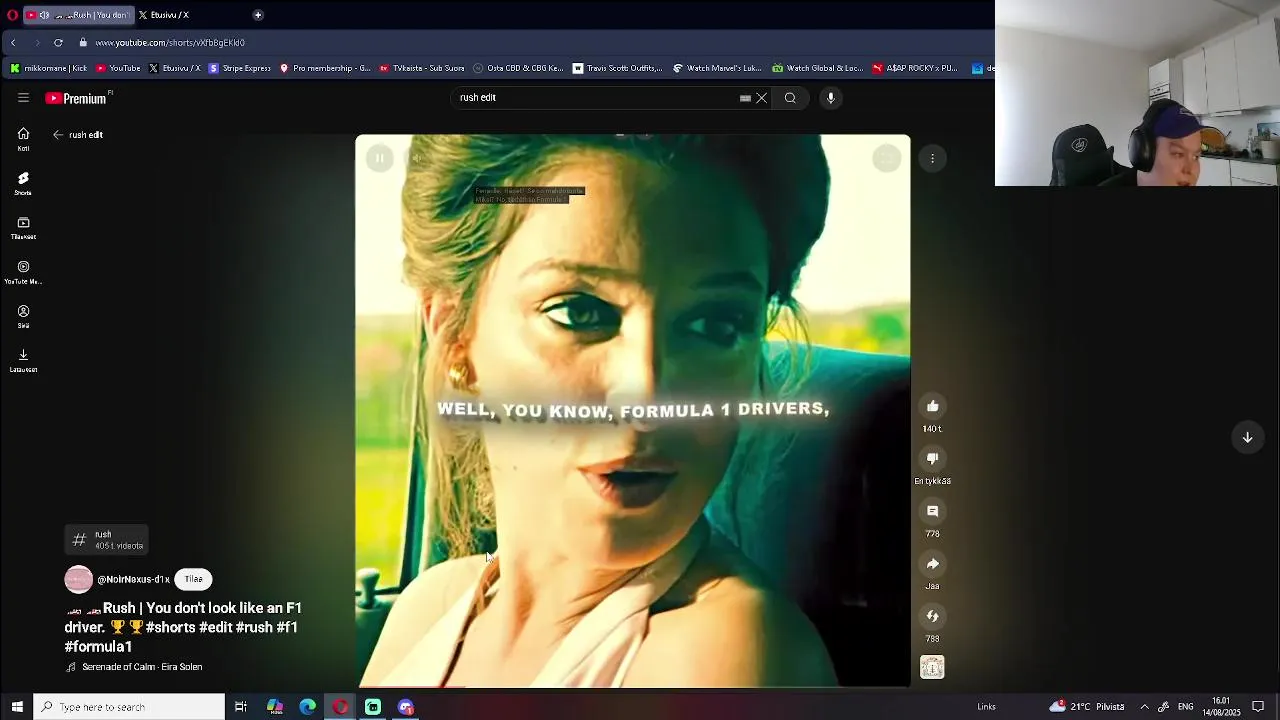Open the three-dot more options menu
The height and width of the screenshot is (720, 1280).
pos(932,158)
